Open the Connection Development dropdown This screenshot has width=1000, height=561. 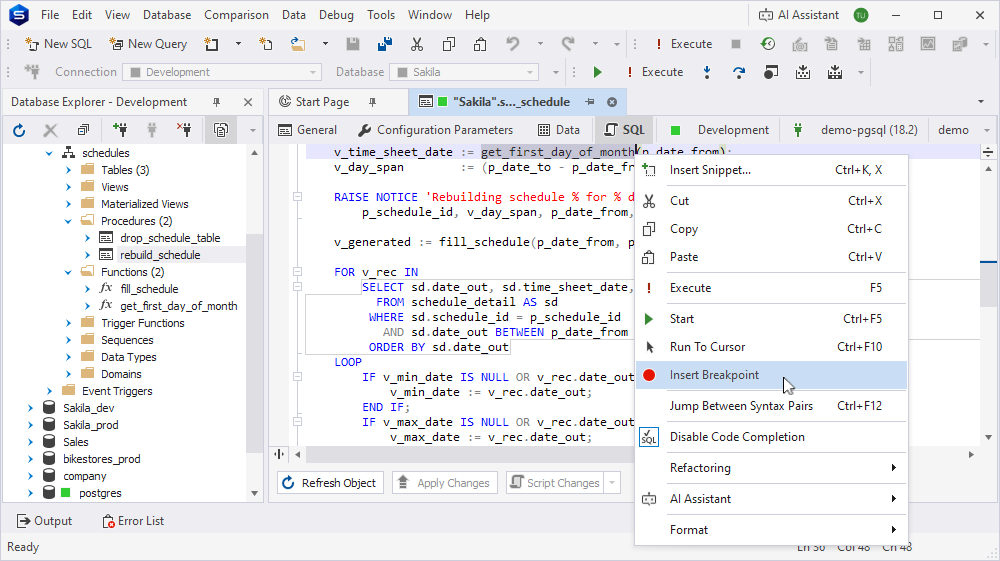click(312, 72)
